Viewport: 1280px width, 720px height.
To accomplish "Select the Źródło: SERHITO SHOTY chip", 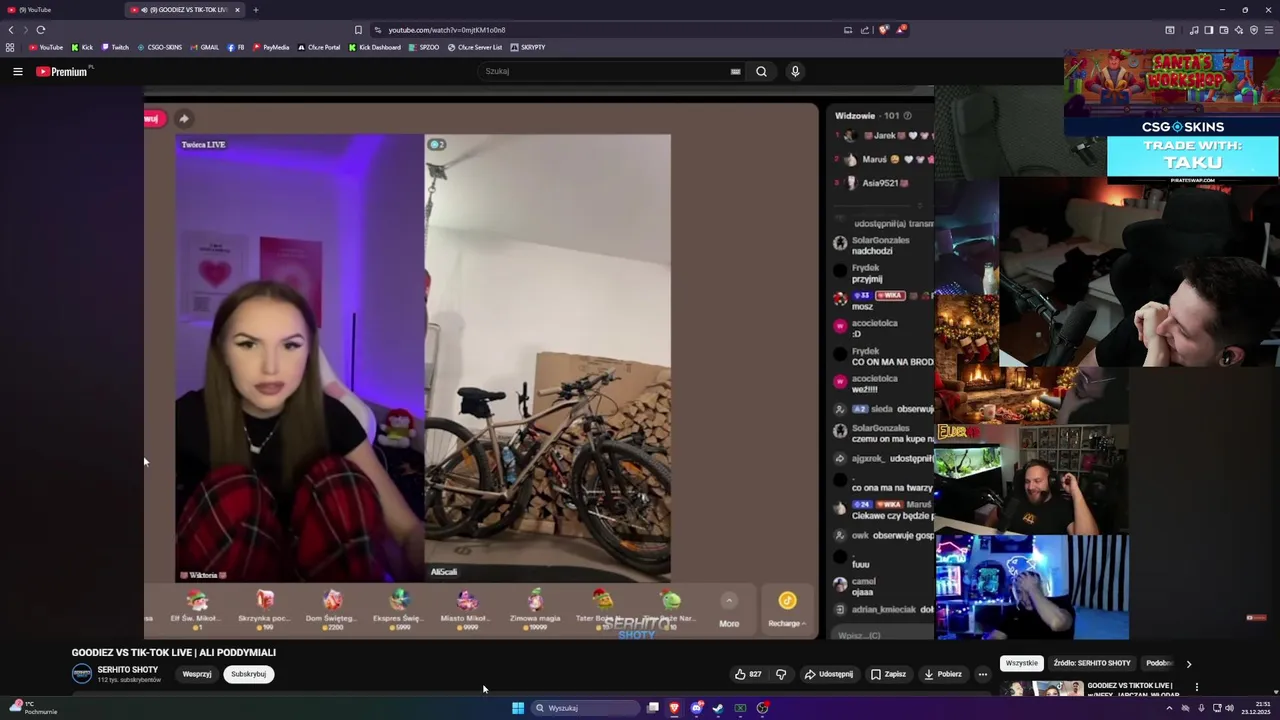I will pos(1092,663).
